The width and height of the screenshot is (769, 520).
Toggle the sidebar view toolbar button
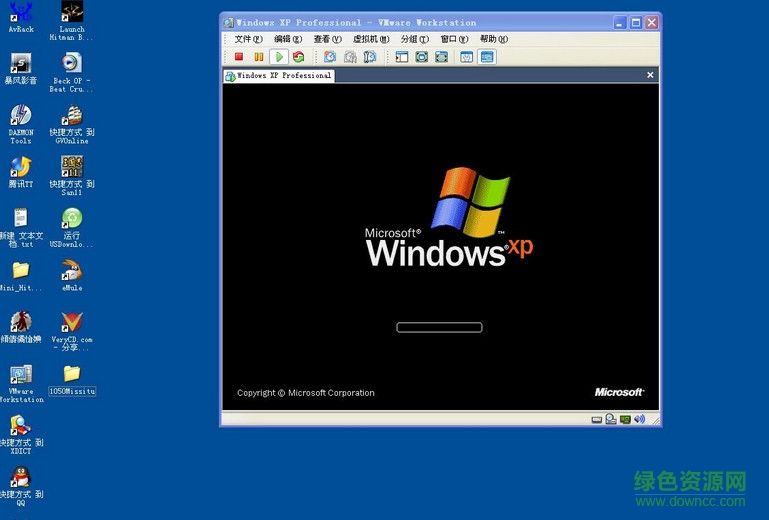[x=402, y=57]
